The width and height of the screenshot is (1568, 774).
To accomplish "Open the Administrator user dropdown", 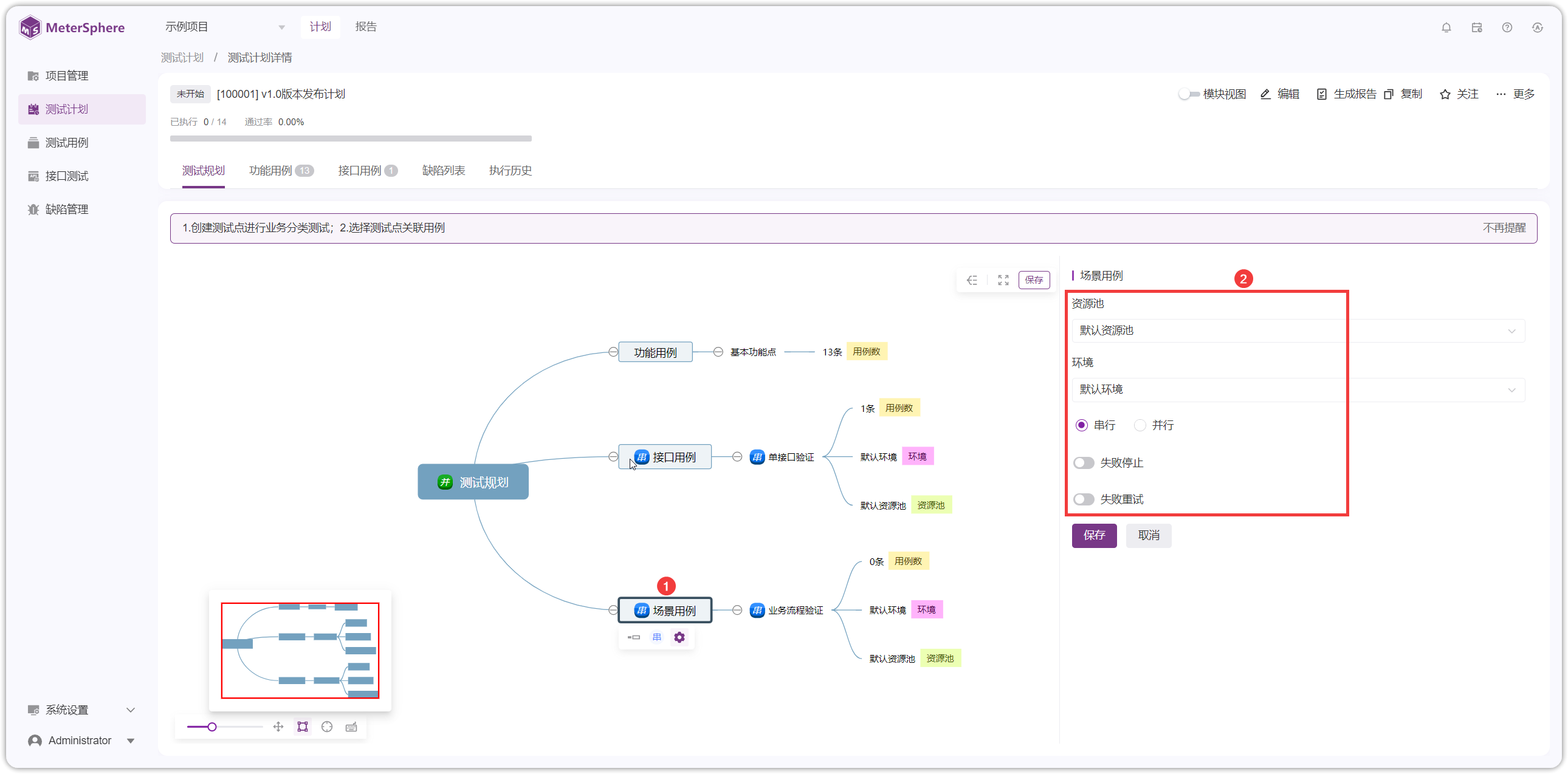I will coord(81,741).
